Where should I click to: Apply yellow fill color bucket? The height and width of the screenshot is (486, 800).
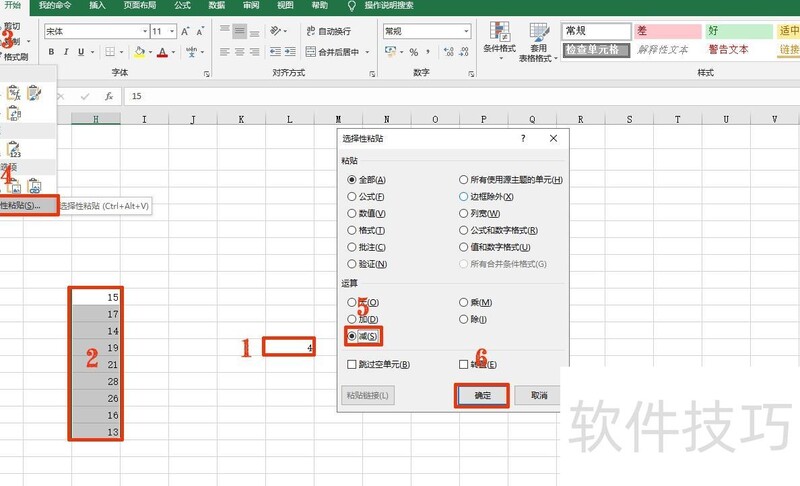[139, 52]
